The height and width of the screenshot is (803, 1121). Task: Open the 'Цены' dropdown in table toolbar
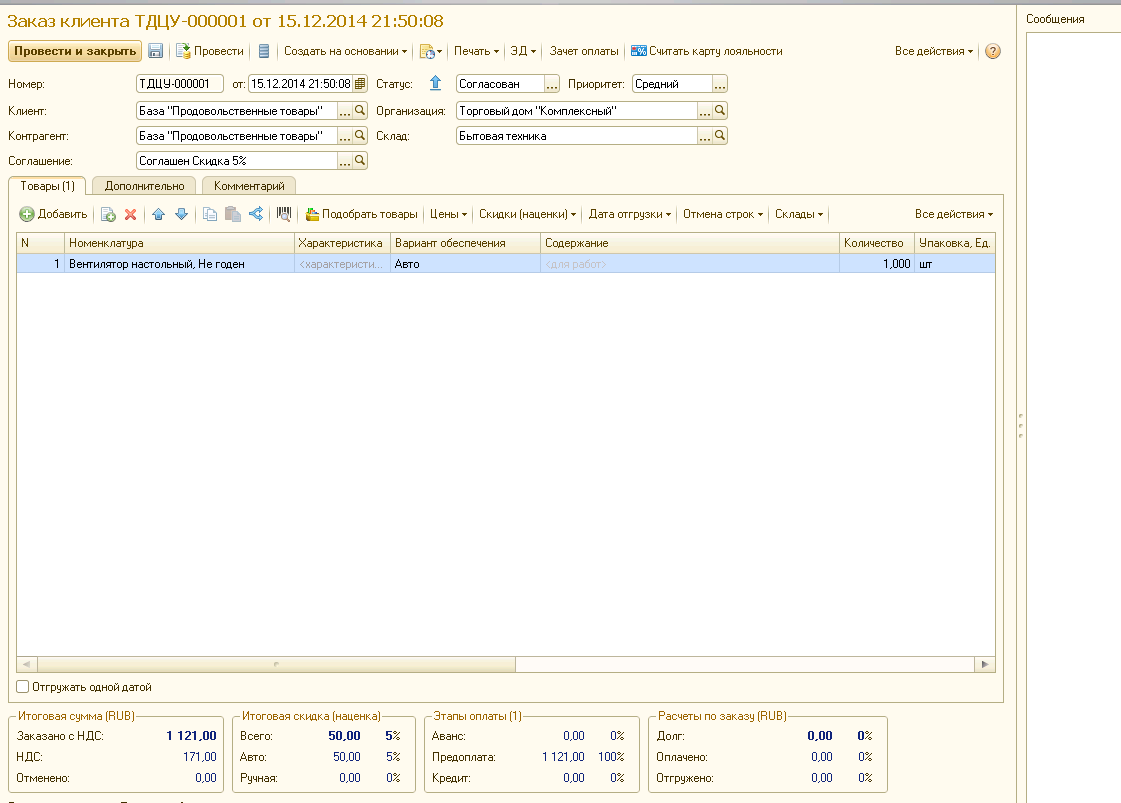click(448, 214)
